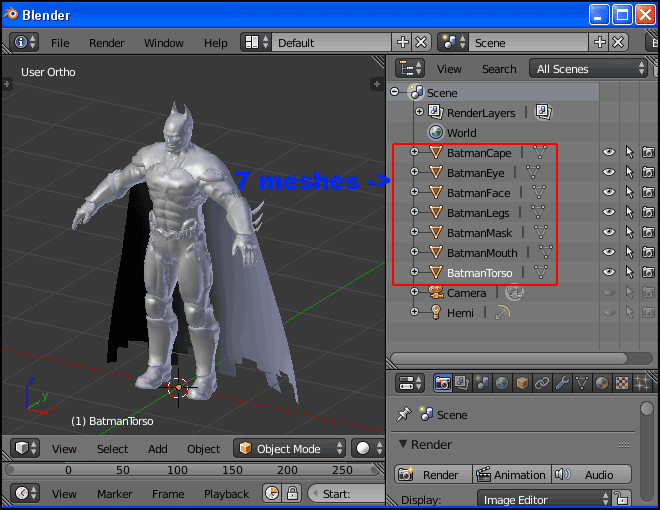
Task: Click the BatmanEye mesh data icon
Action: tap(533, 172)
